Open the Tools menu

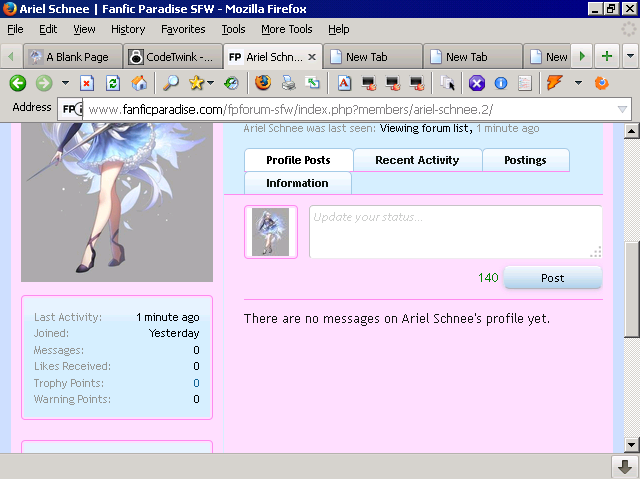point(233,29)
